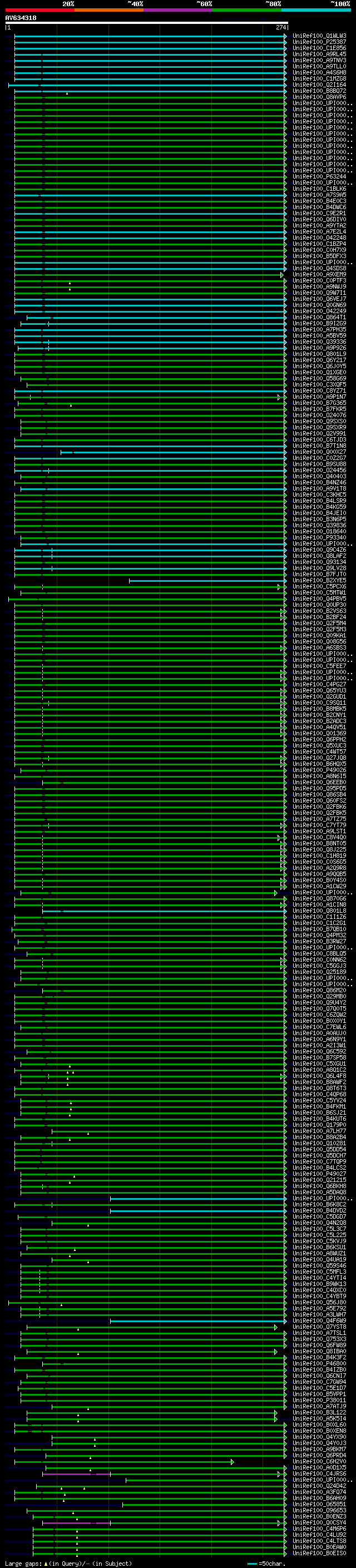This screenshot has height=1568, width=356.
Task: Click the UniRef100_P38011 label
Action: point(319,1401)
